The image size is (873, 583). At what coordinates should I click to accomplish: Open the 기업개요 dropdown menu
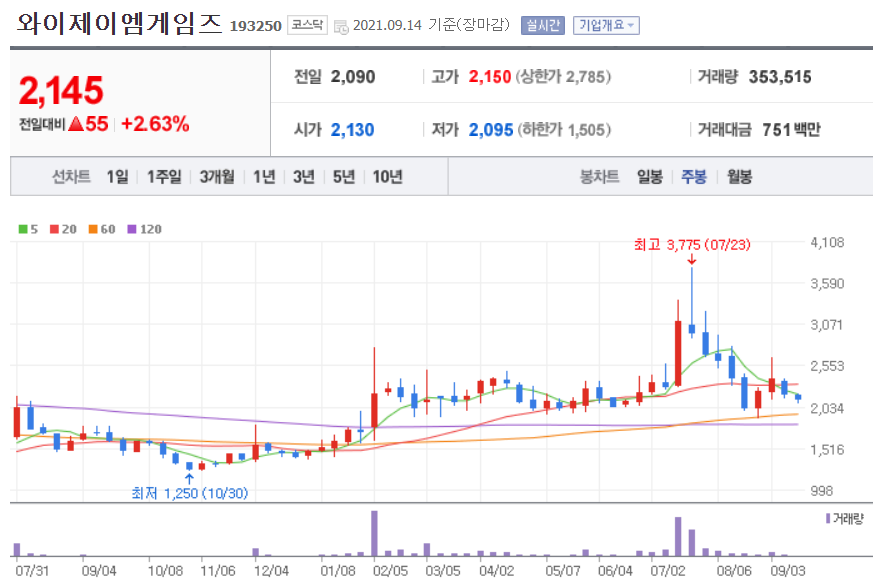click(x=603, y=25)
